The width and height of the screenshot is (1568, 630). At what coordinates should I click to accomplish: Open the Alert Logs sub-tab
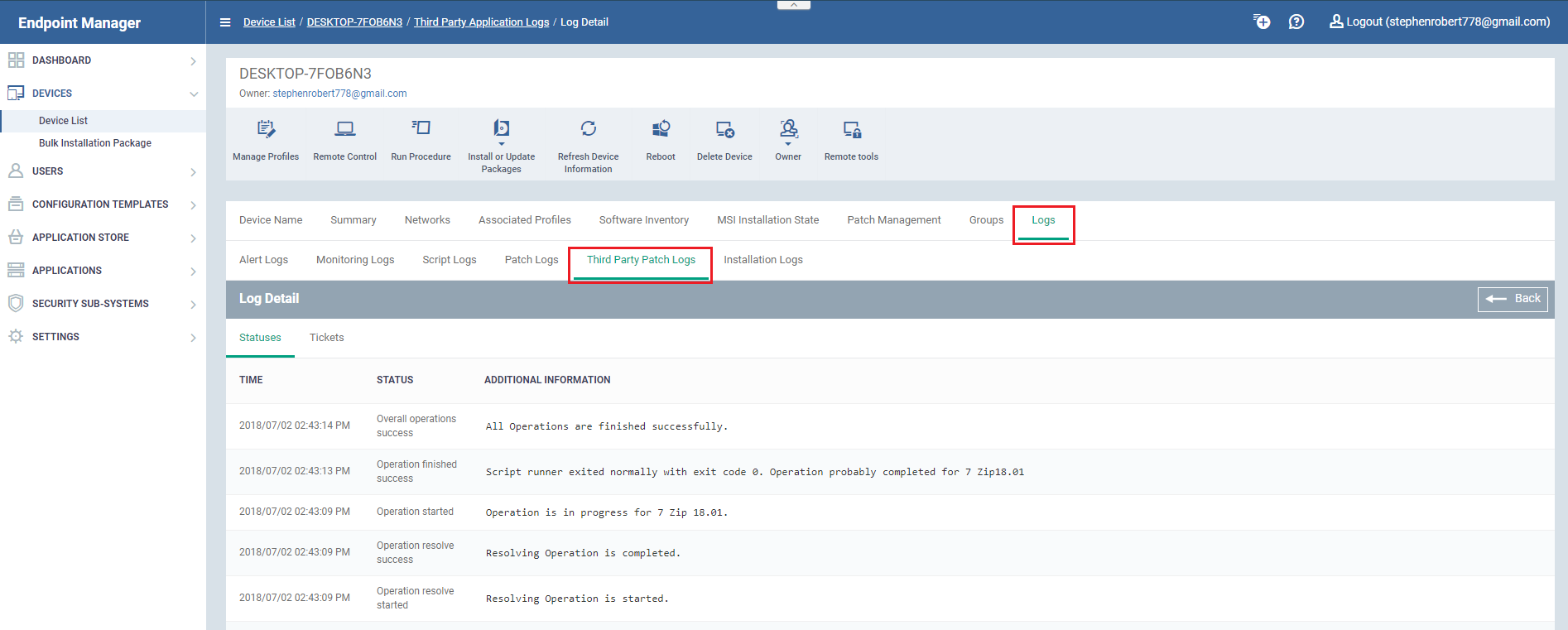263,260
